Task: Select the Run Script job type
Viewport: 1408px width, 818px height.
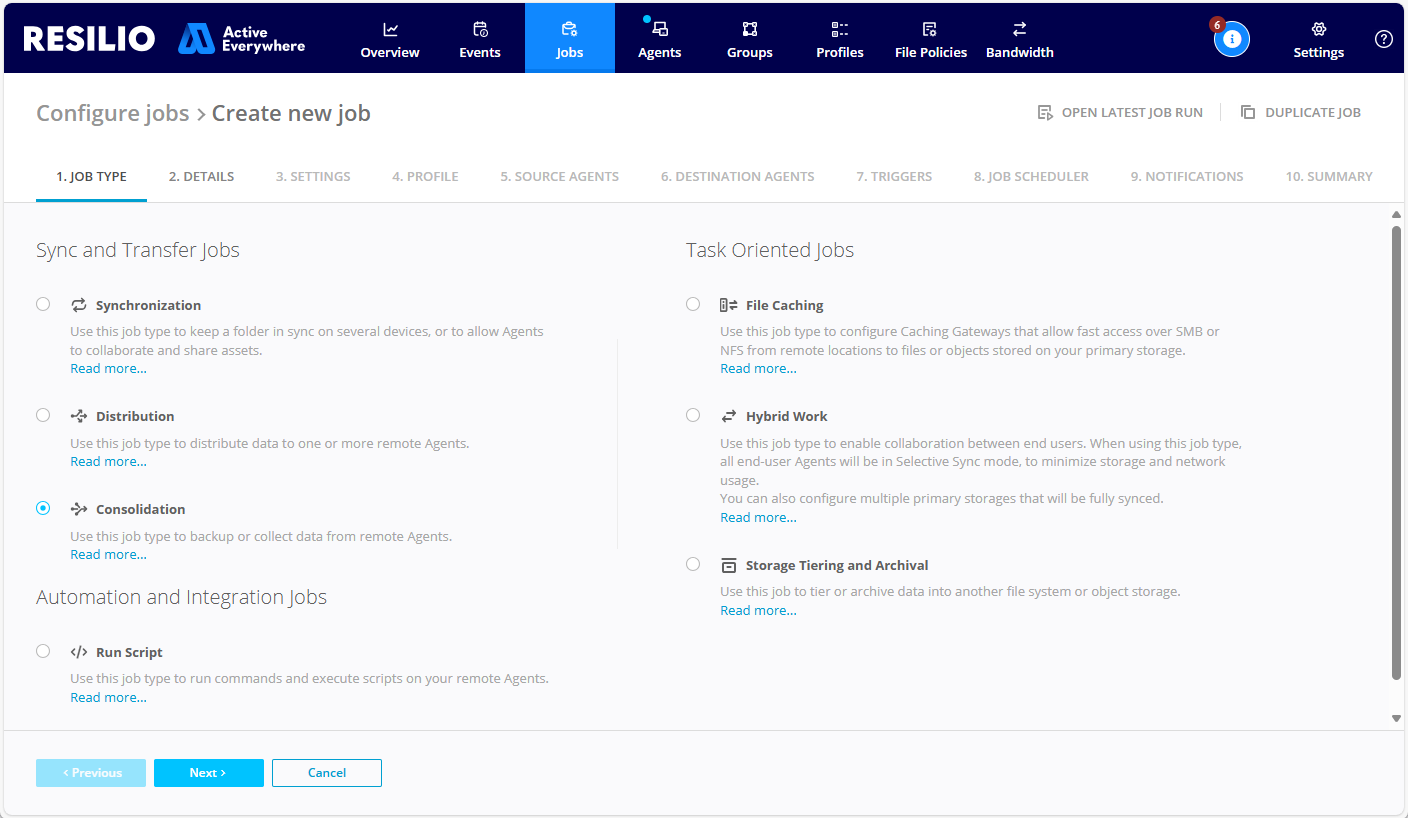Action: [x=43, y=650]
